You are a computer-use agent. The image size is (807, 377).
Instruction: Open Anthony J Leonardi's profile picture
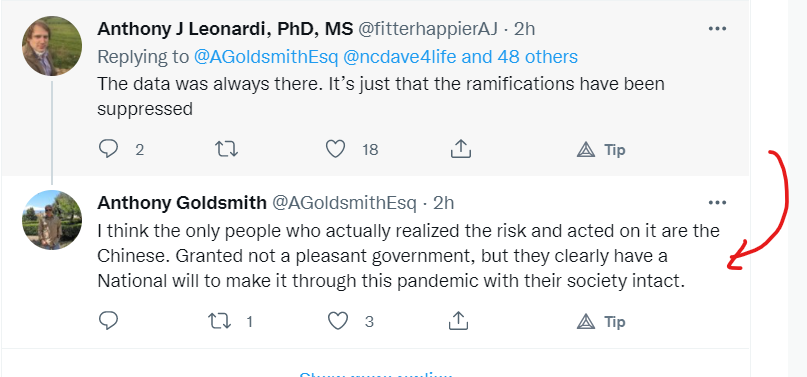point(51,46)
